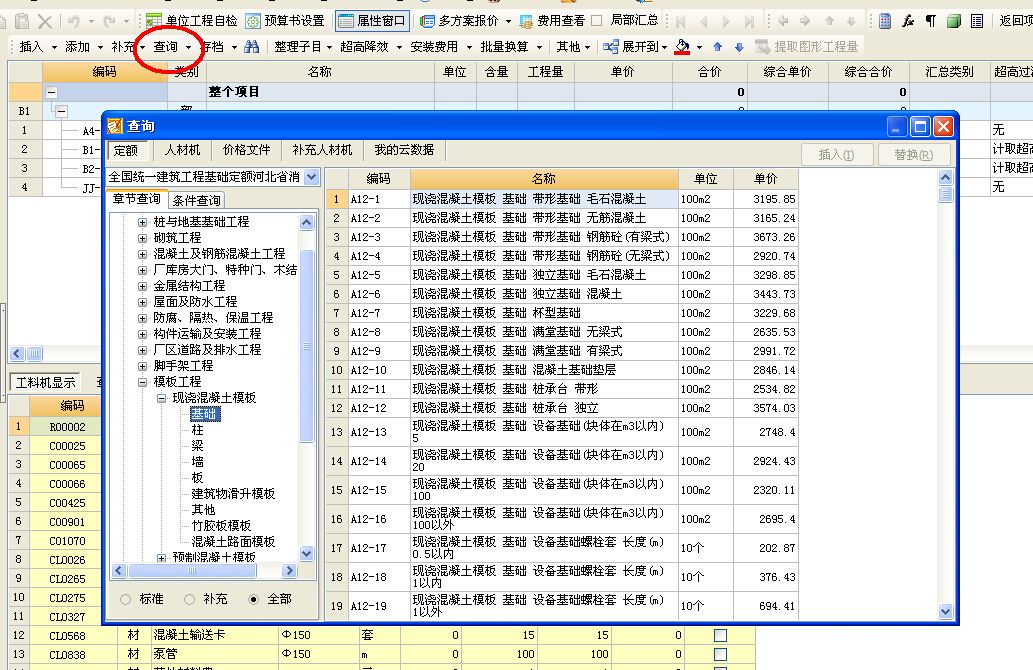The image size is (1033, 670).
Task: Click the undo arrow icon
Action: click(x=74, y=21)
